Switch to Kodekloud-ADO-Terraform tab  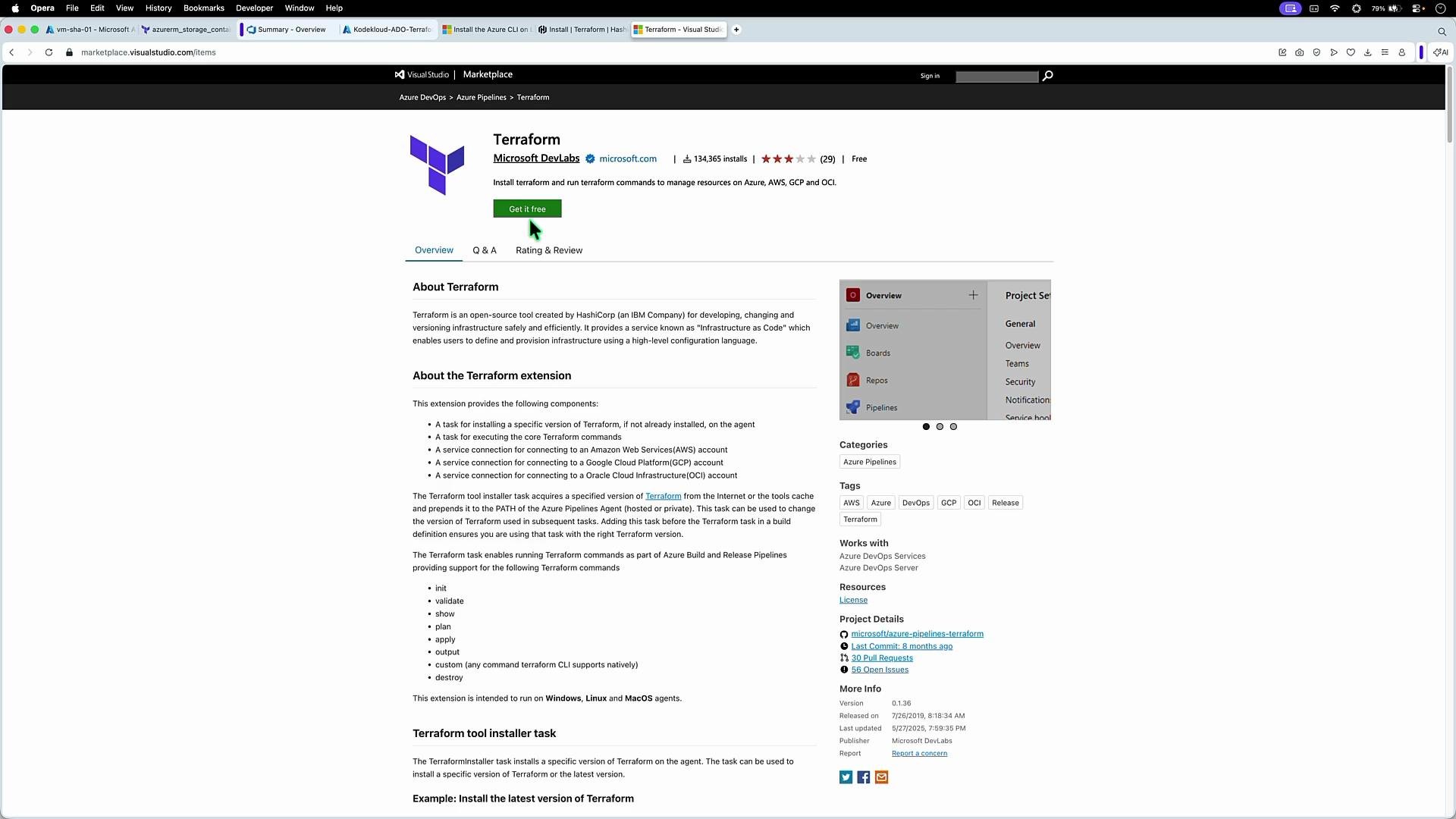[x=388, y=30]
